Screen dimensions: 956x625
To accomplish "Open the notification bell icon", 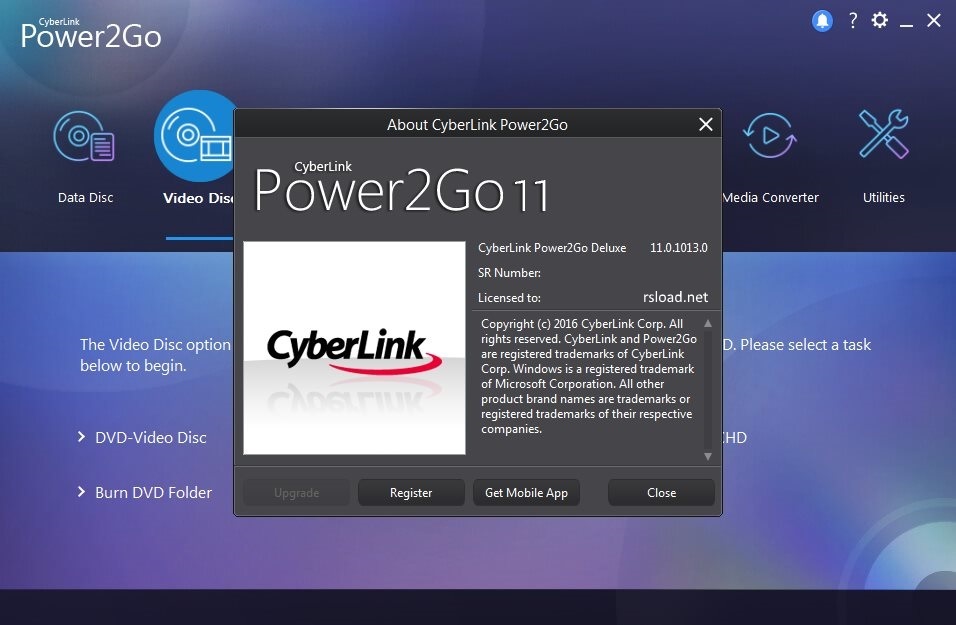I will (x=822, y=21).
